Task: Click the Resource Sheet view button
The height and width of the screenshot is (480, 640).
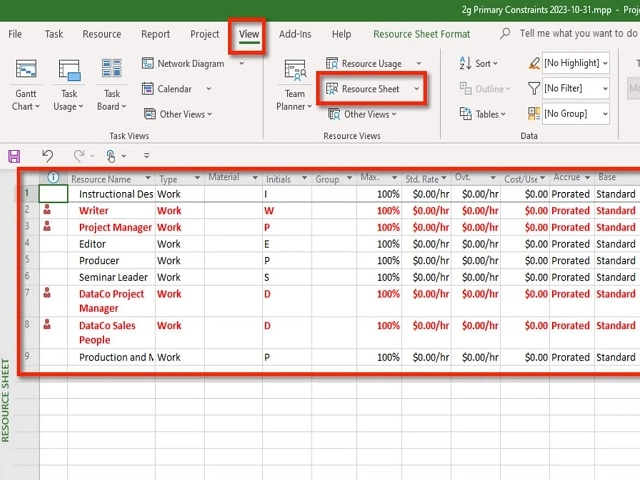Action: pyautogui.click(x=371, y=89)
